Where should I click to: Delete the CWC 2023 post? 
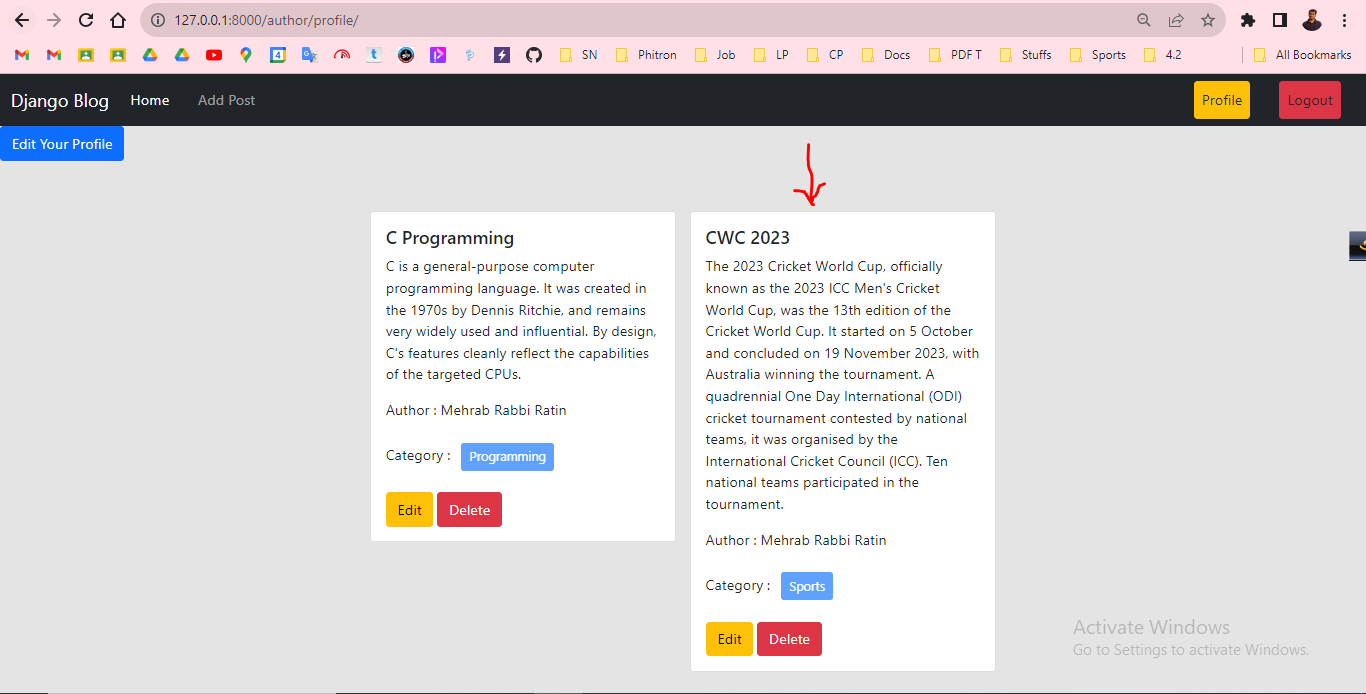tap(790, 639)
